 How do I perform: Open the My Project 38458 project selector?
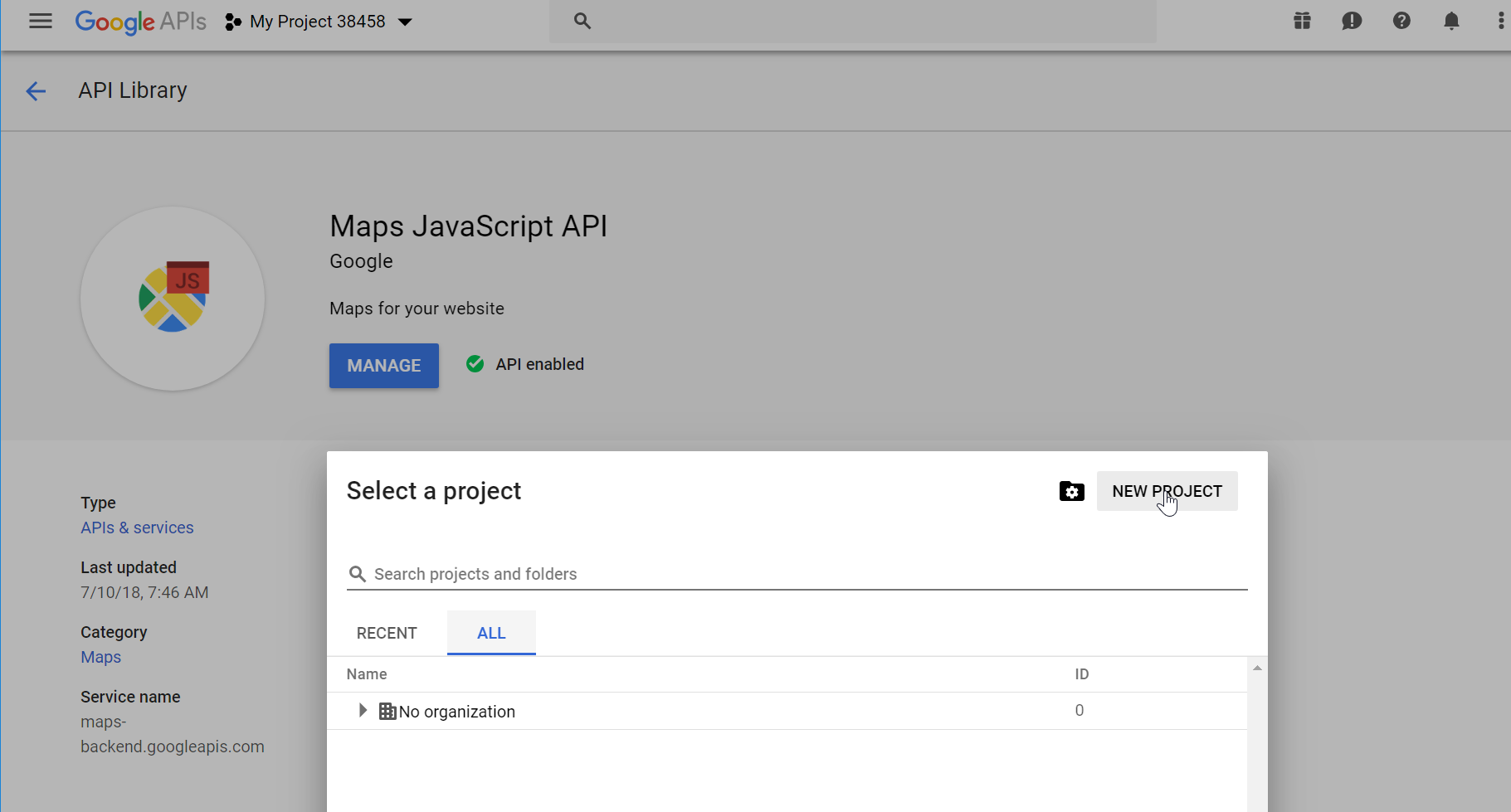(x=319, y=22)
